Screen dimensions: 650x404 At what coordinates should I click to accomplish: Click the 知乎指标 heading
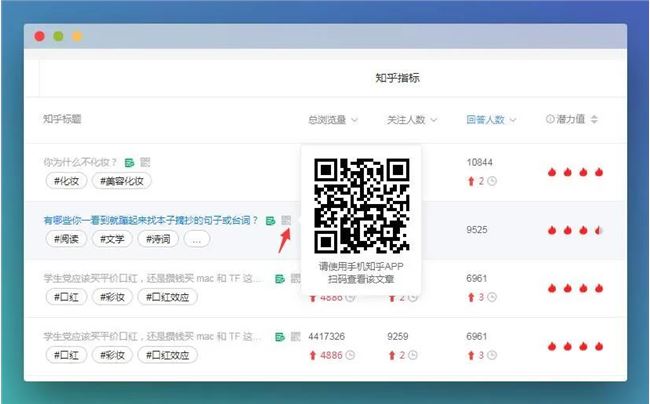pos(398,78)
